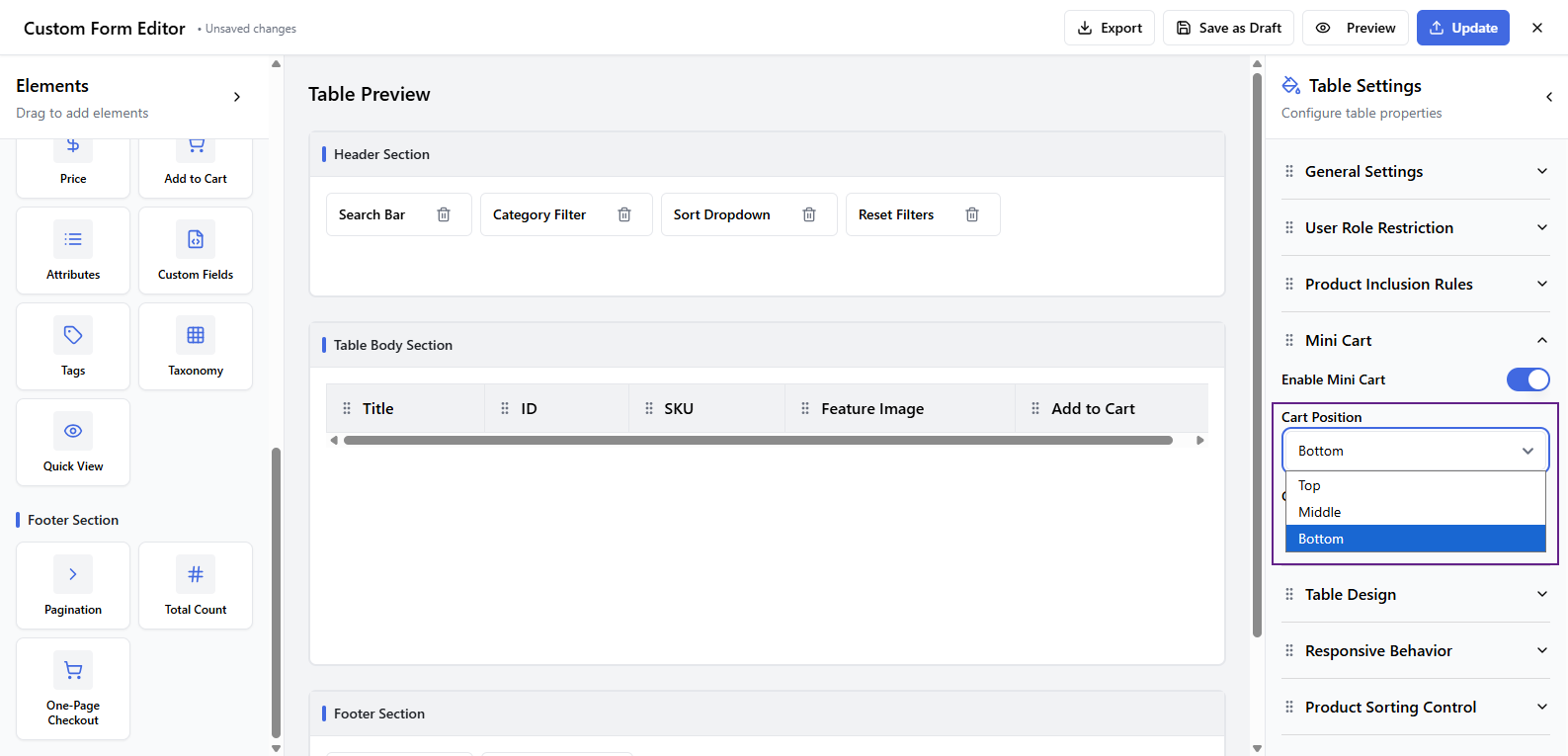Collapse the Mini Cart section

[1415, 341]
